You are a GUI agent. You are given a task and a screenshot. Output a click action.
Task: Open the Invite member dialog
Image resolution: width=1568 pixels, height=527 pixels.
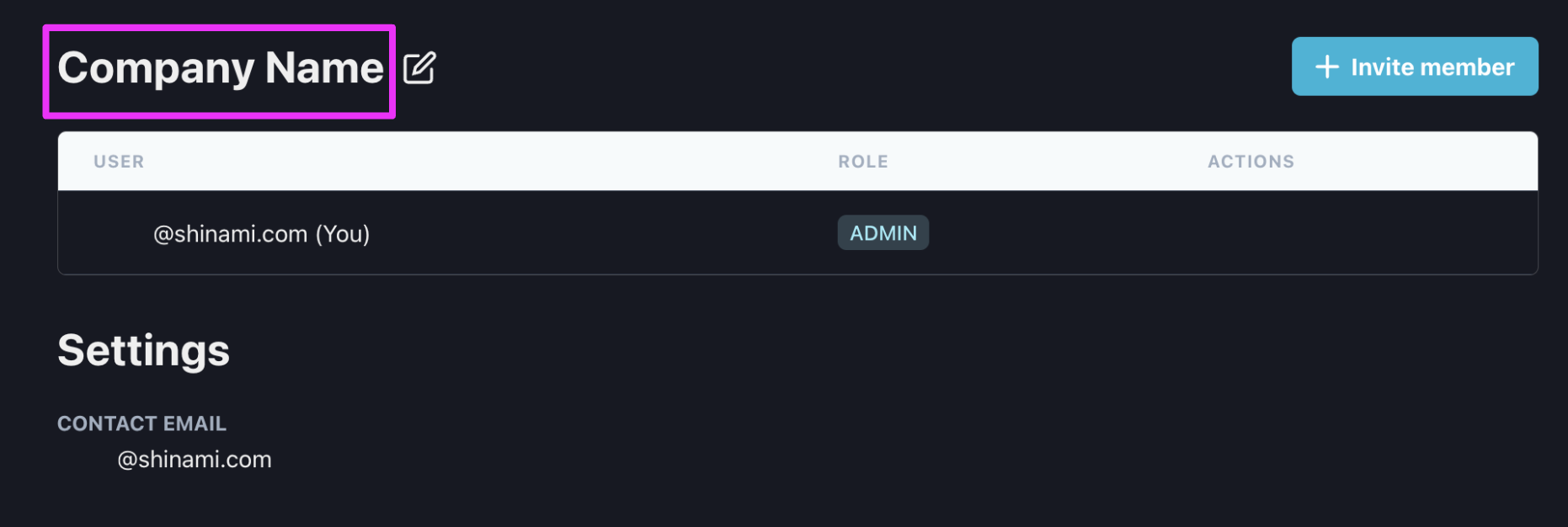click(1415, 67)
